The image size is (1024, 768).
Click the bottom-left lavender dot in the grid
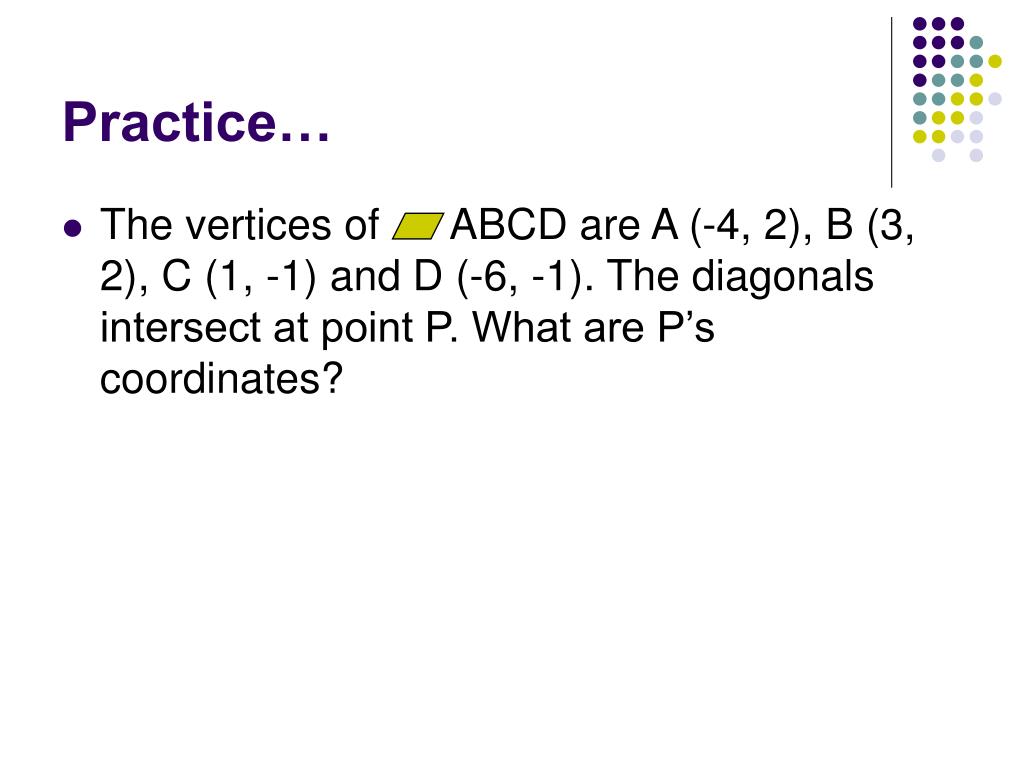coord(938,155)
